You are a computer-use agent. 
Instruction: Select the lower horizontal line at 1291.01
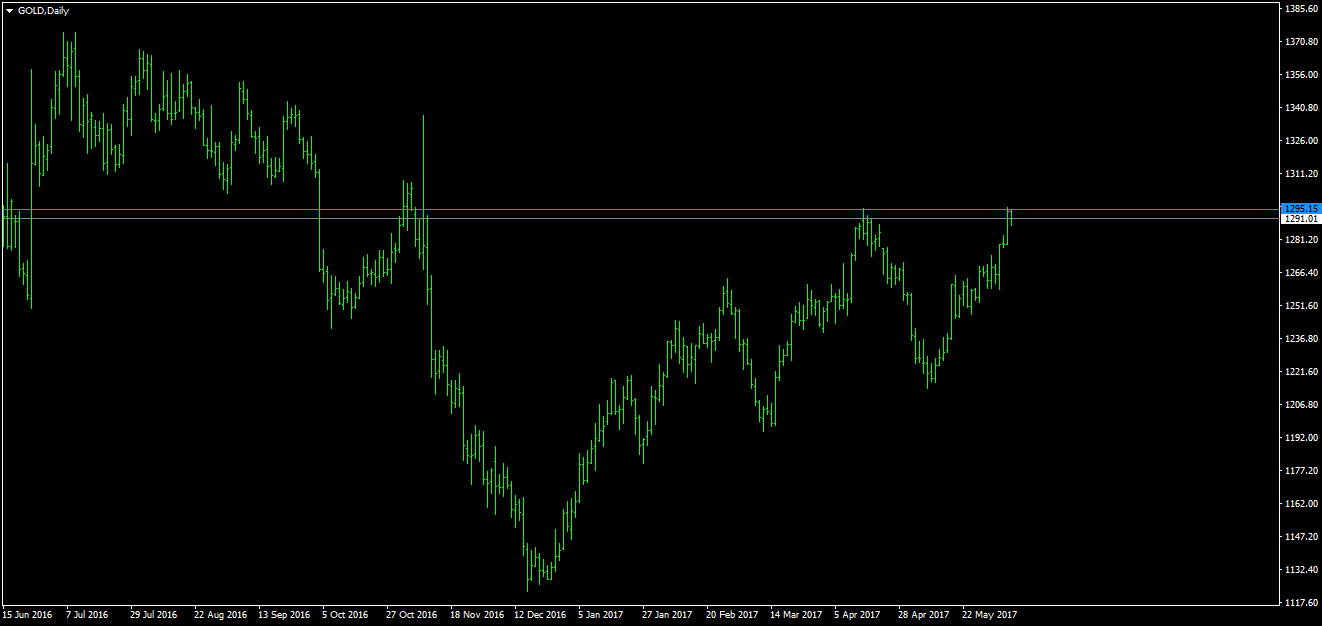pos(640,218)
